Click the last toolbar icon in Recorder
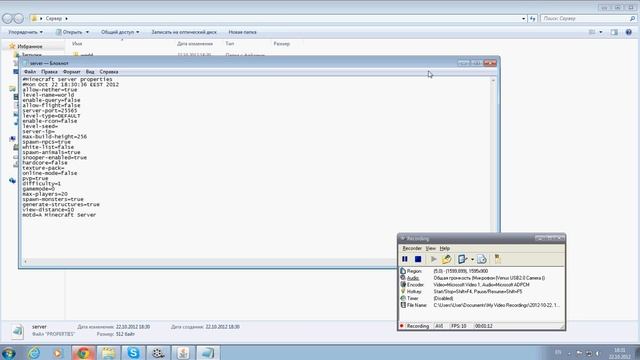The image size is (640, 360). 498,259
